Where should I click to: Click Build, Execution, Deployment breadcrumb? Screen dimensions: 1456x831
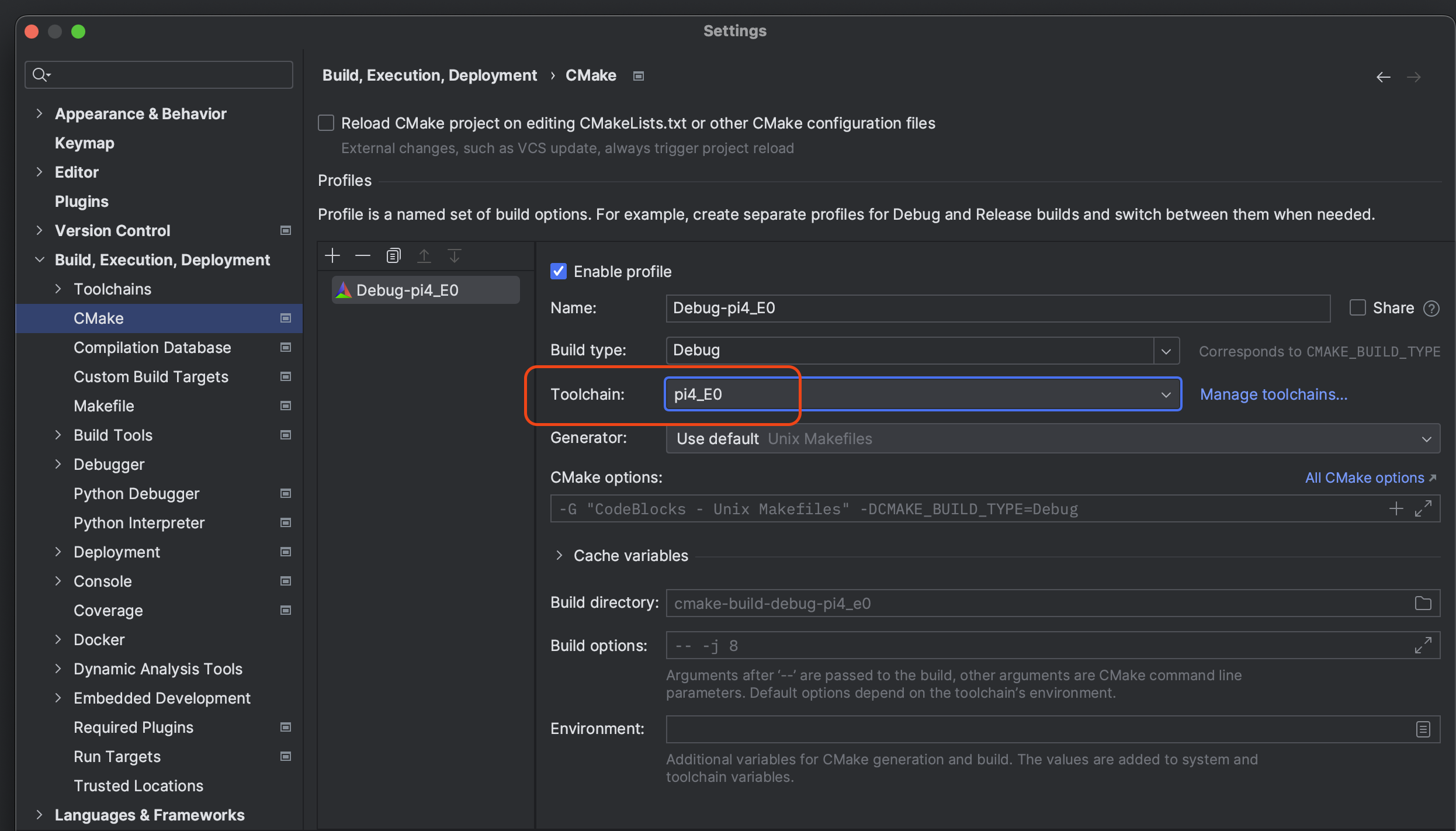pos(429,75)
